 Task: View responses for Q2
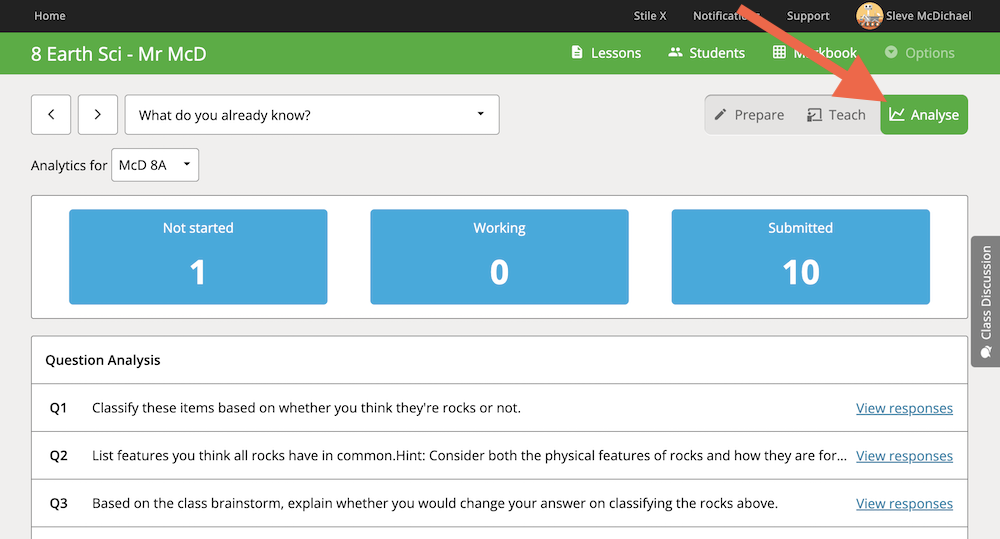904,456
